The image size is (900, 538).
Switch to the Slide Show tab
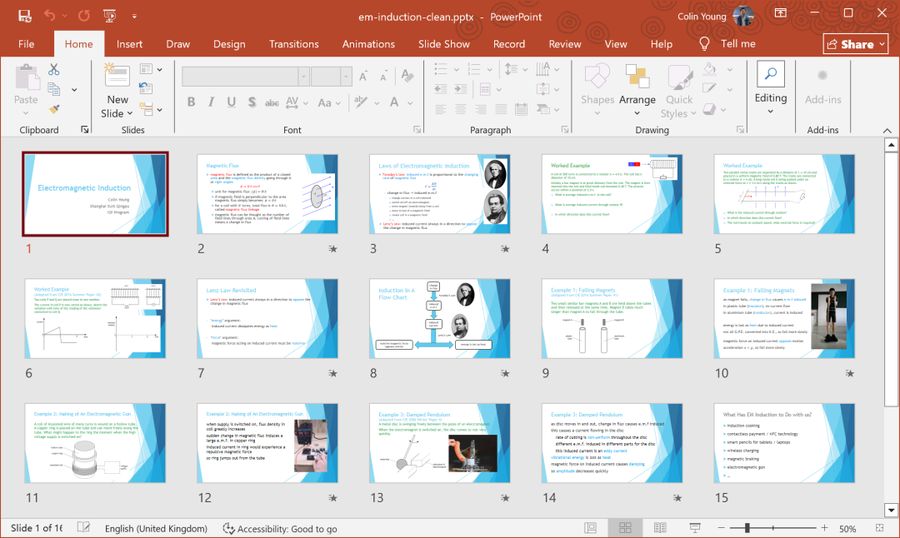pyautogui.click(x=443, y=44)
